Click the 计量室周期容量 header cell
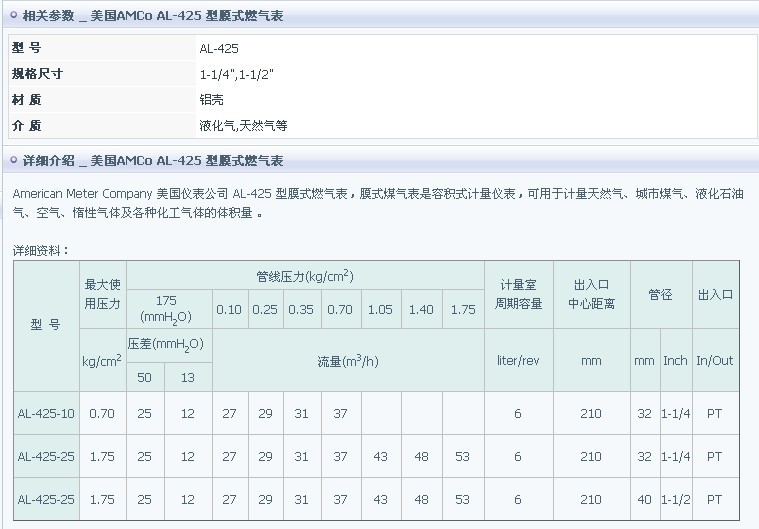 (518, 294)
